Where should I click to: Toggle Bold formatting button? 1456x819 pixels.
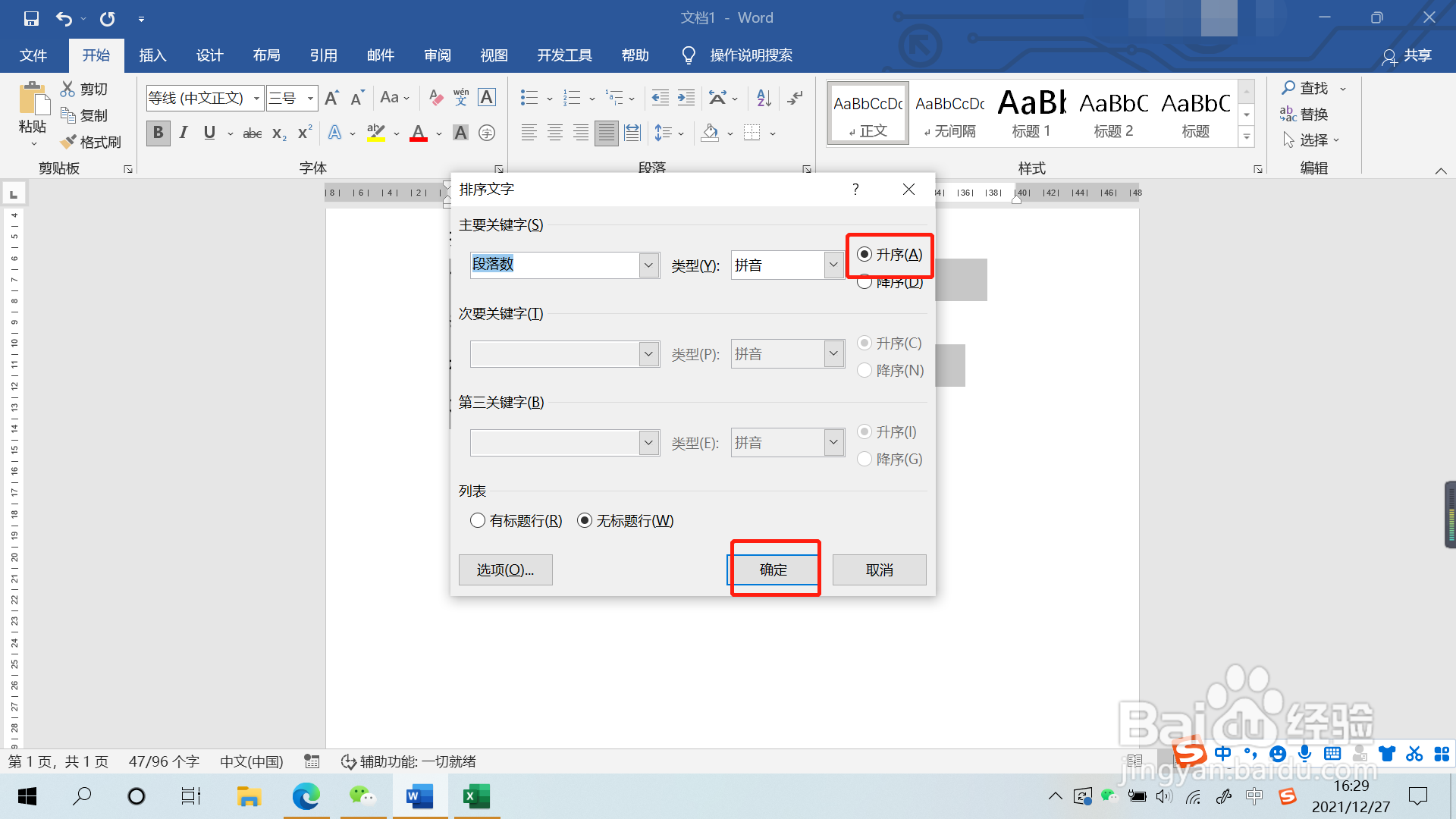158,133
